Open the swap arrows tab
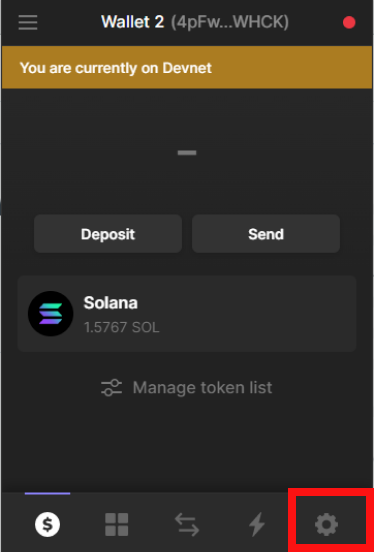Screen dimensions: 374x552 (x=187, y=525)
